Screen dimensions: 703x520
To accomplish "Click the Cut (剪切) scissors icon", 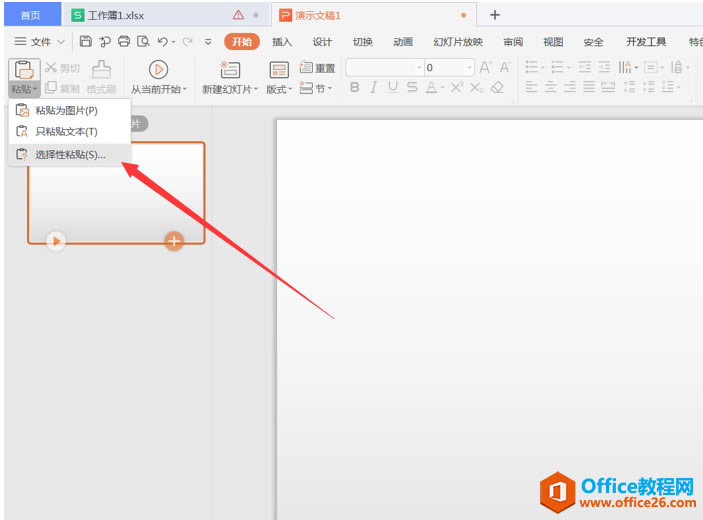I will point(51,68).
